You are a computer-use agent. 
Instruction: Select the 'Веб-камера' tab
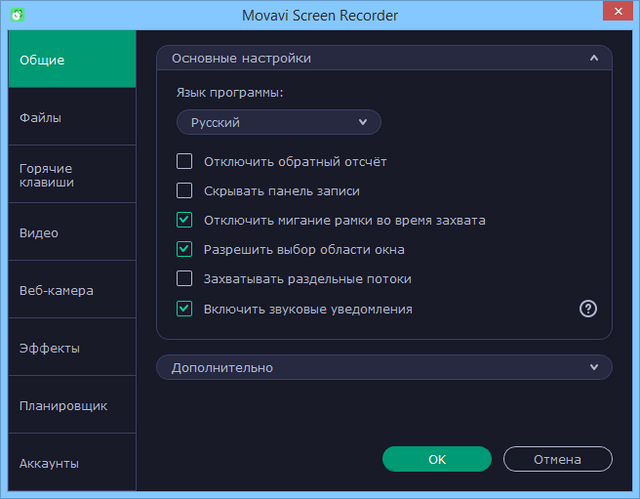click(x=72, y=291)
